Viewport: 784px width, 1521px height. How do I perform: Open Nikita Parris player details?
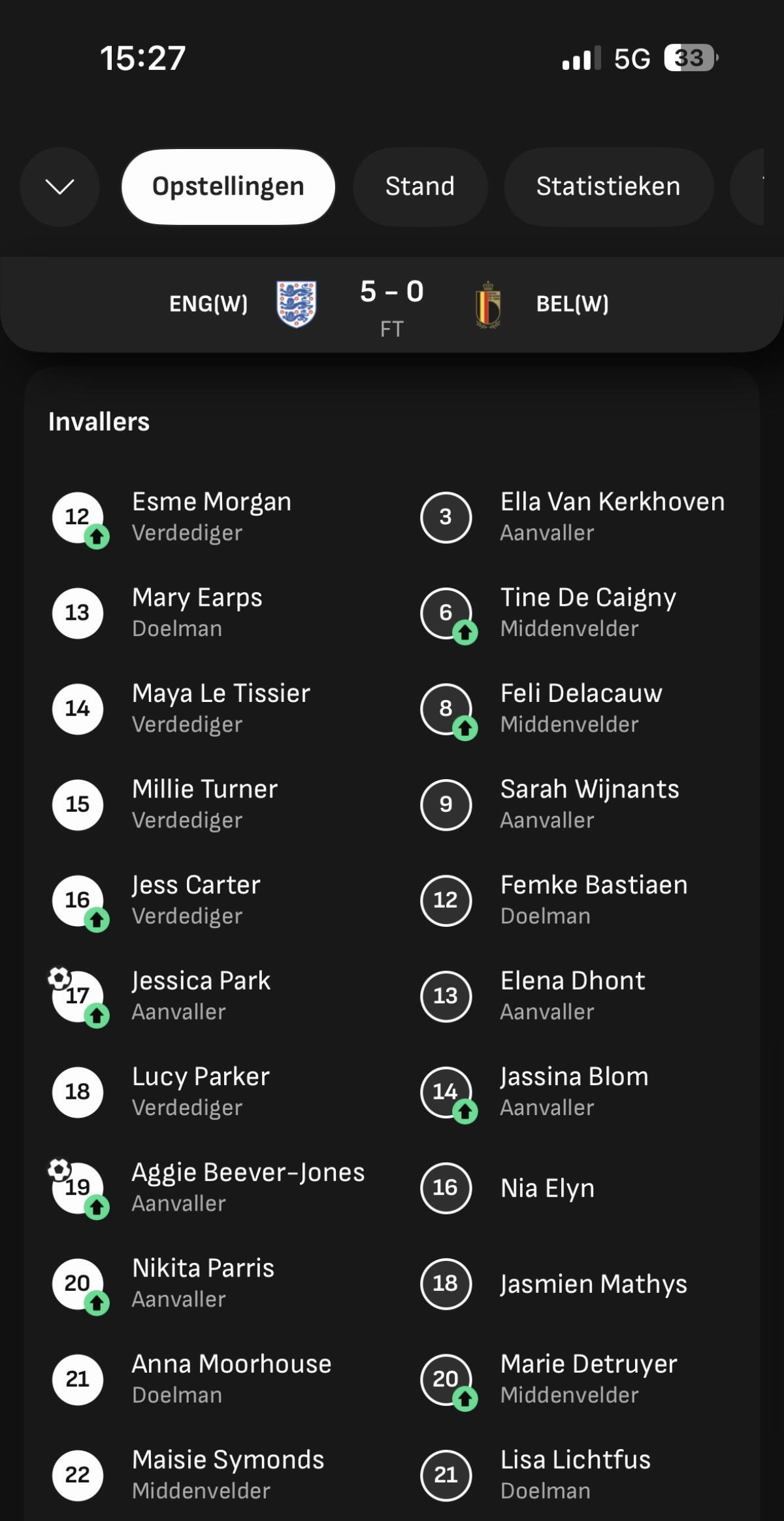point(203,1282)
